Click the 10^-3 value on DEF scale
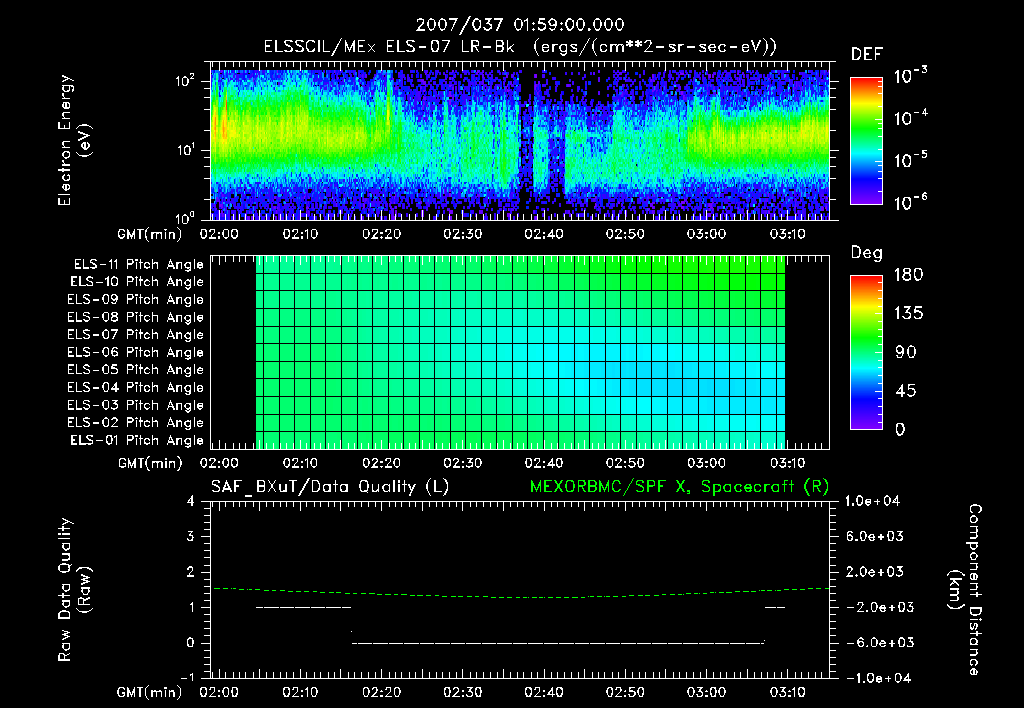This screenshot has width=1024, height=708. 910,76
